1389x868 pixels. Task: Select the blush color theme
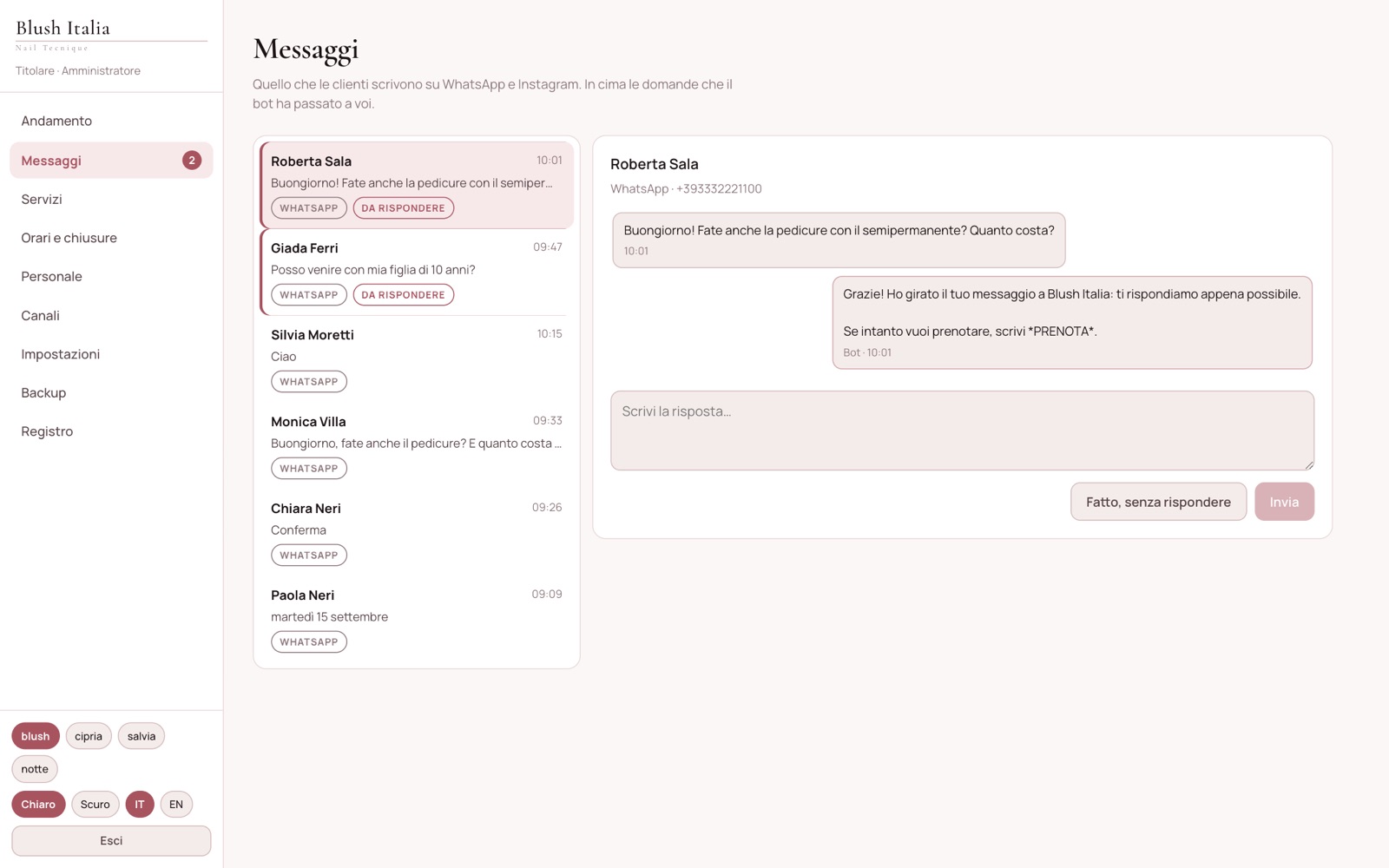click(36, 736)
